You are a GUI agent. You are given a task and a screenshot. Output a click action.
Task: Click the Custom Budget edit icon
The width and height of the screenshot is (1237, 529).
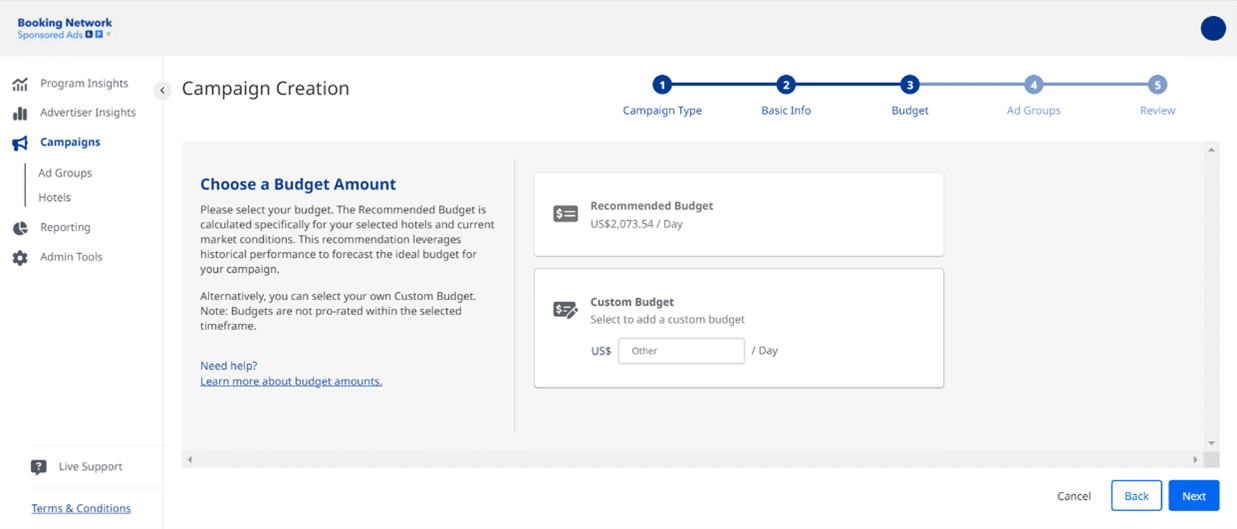click(566, 310)
